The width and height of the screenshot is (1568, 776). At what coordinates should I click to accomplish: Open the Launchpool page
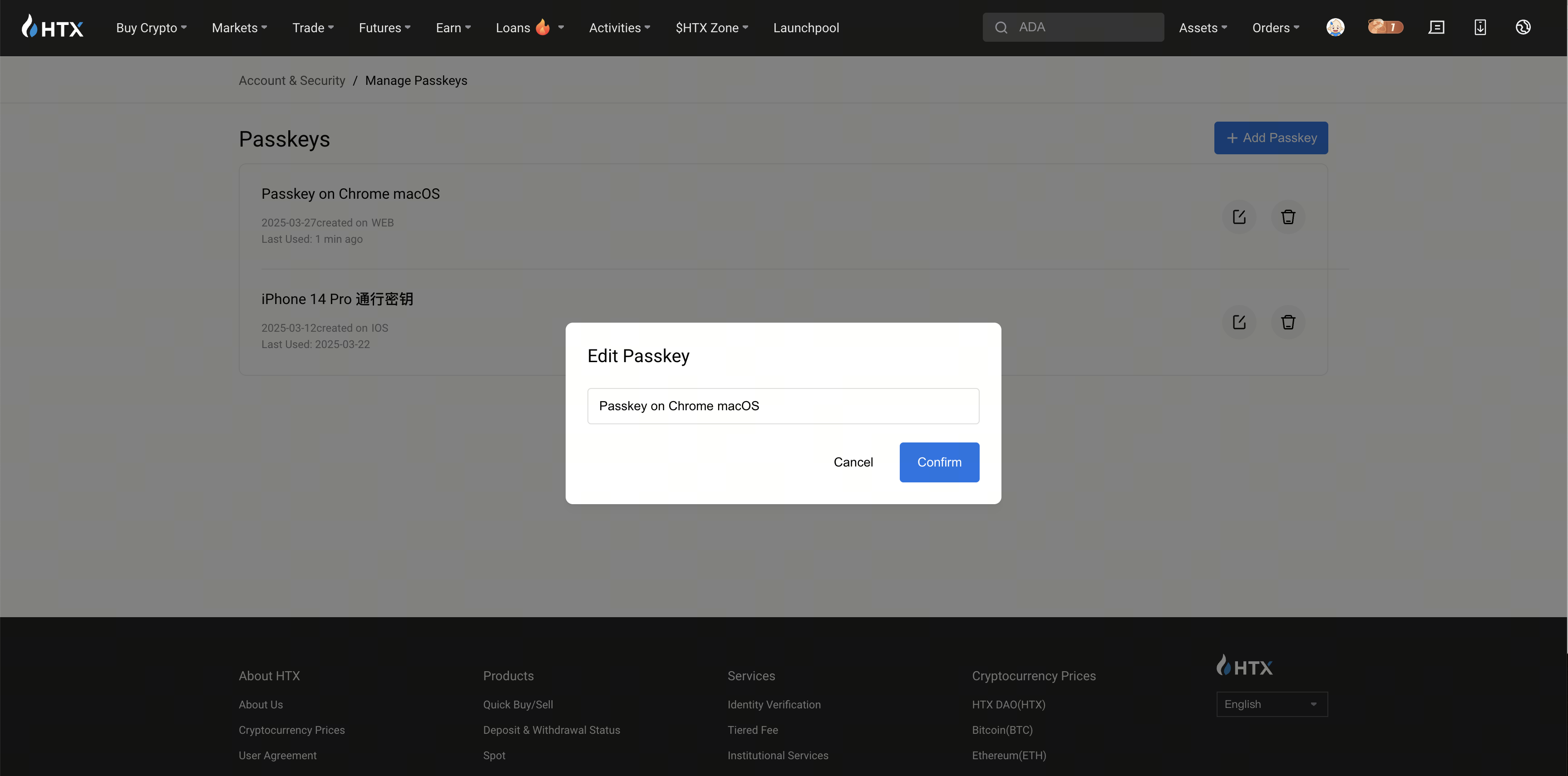[x=806, y=28]
